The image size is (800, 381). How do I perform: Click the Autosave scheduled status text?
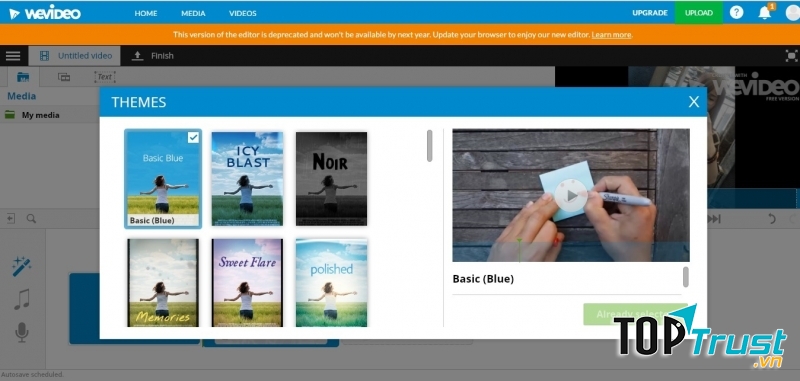click(32, 374)
